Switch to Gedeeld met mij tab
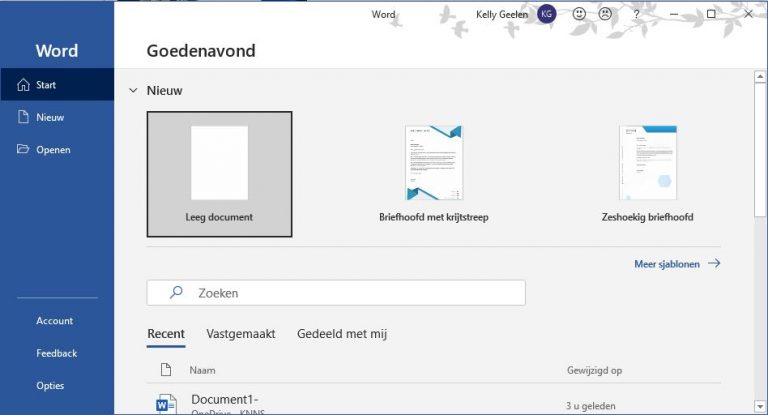 tap(342, 334)
